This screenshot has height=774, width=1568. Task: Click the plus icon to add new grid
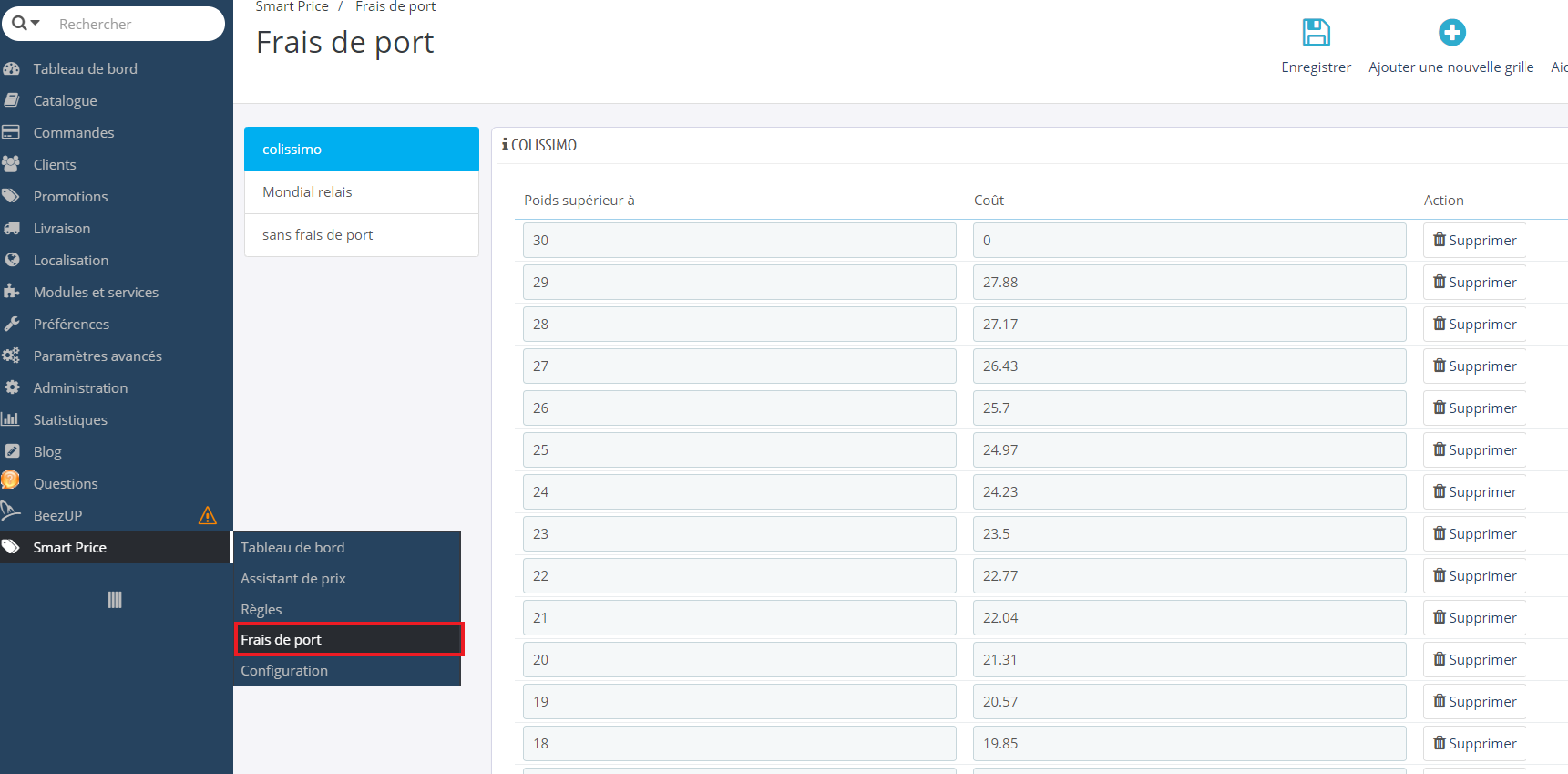(1451, 33)
